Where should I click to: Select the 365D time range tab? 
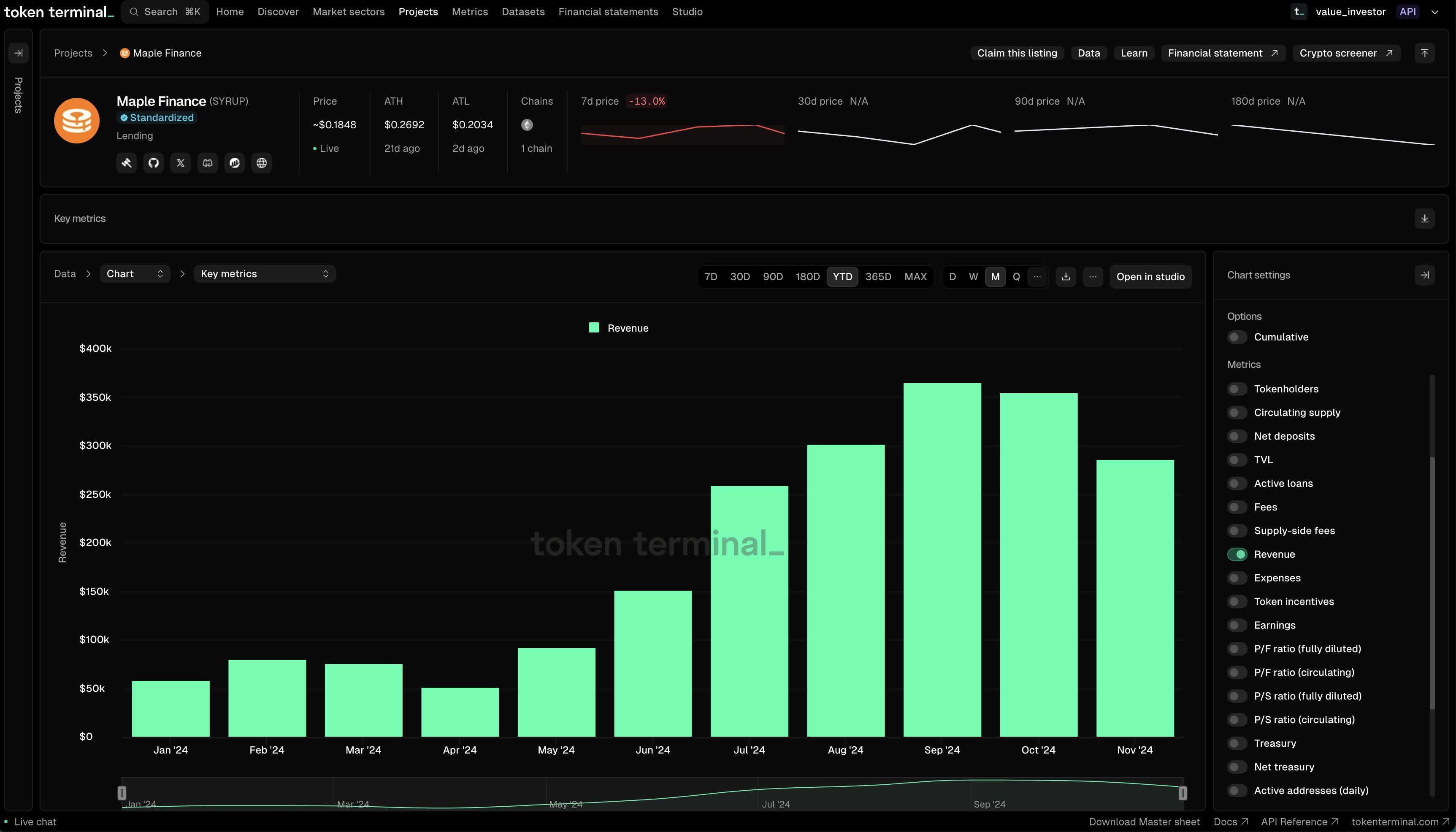(878, 277)
